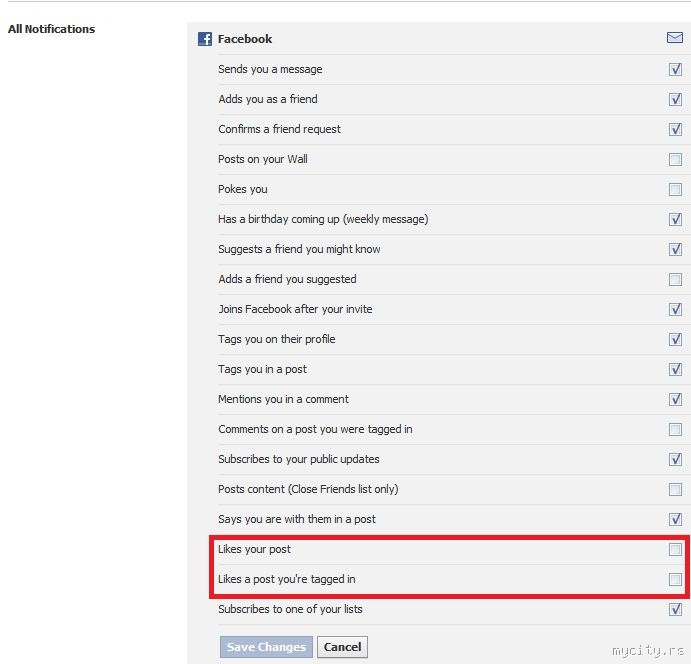The image size is (691, 664).
Task: Enable 'Adds a friend you suggested' checkbox
Action: [675, 279]
